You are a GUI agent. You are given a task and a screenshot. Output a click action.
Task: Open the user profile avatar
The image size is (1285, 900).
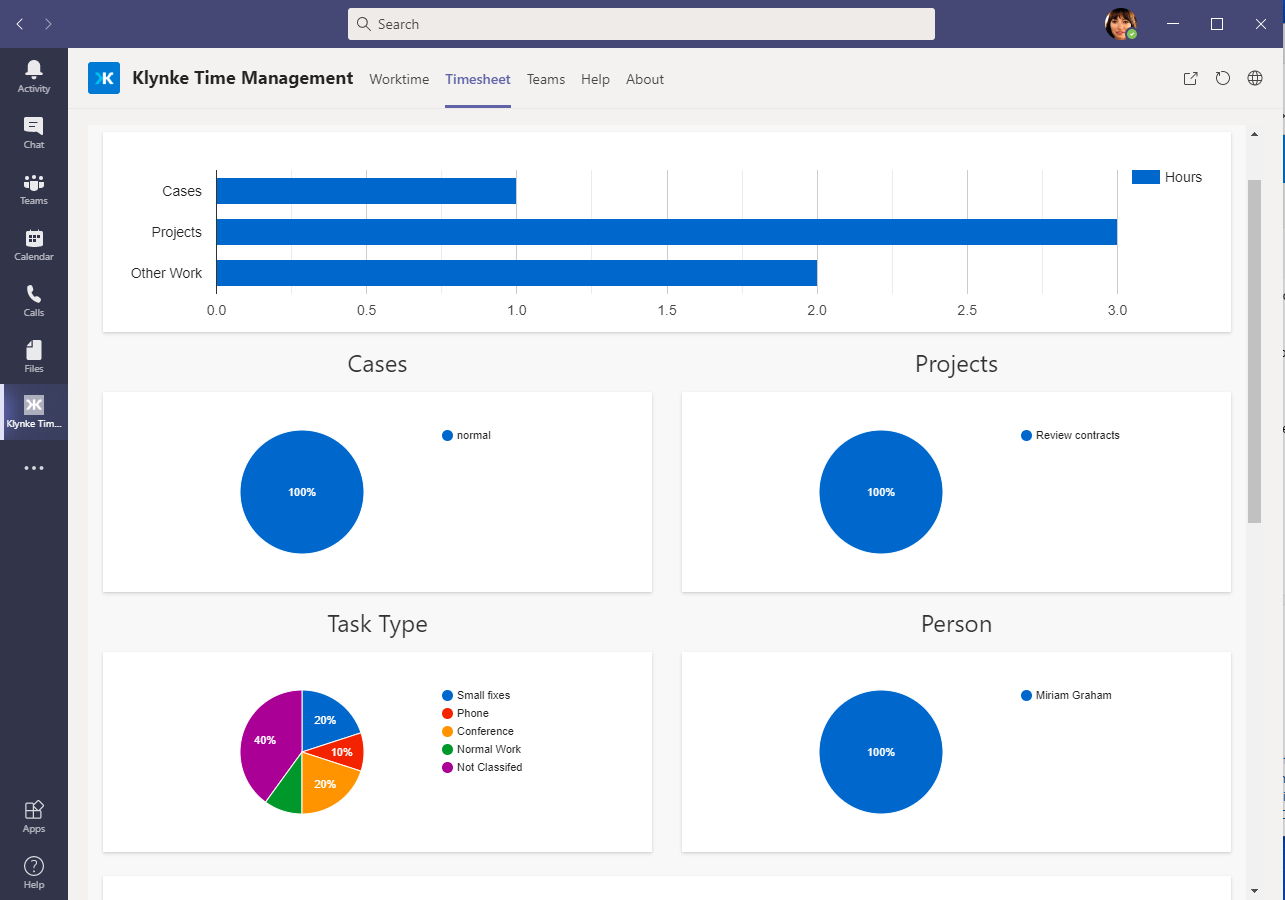[1121, 24]
